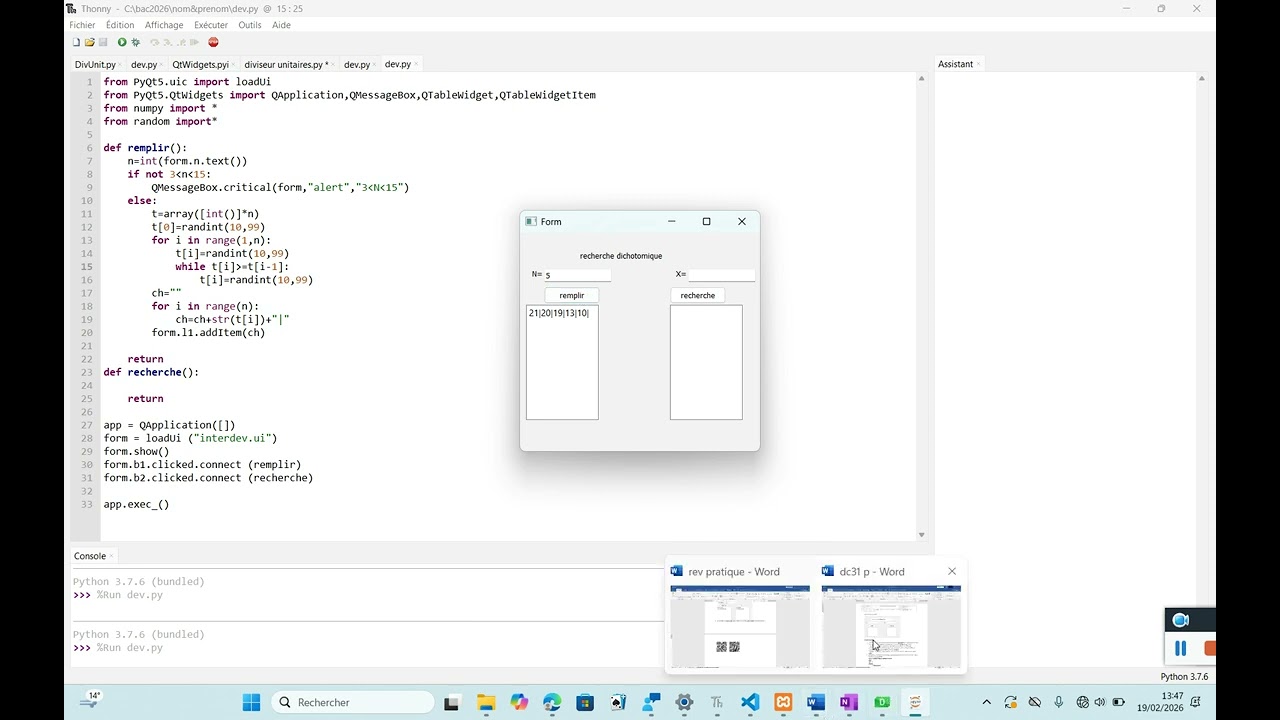Open Microsoft Edge from the taskbar

click(552, 702)
